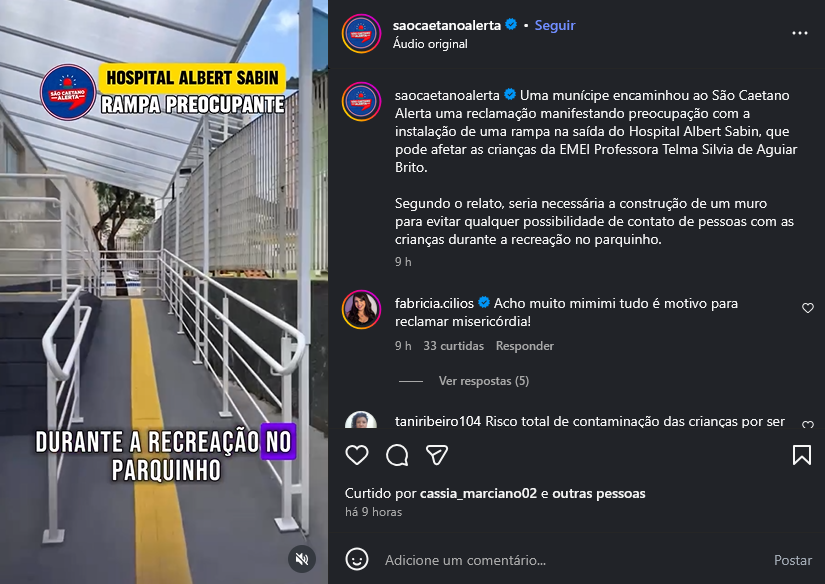This screenshot has height=584, width=825.
Task: Save post with bookmark icon
Action: (x=801, y=455)
